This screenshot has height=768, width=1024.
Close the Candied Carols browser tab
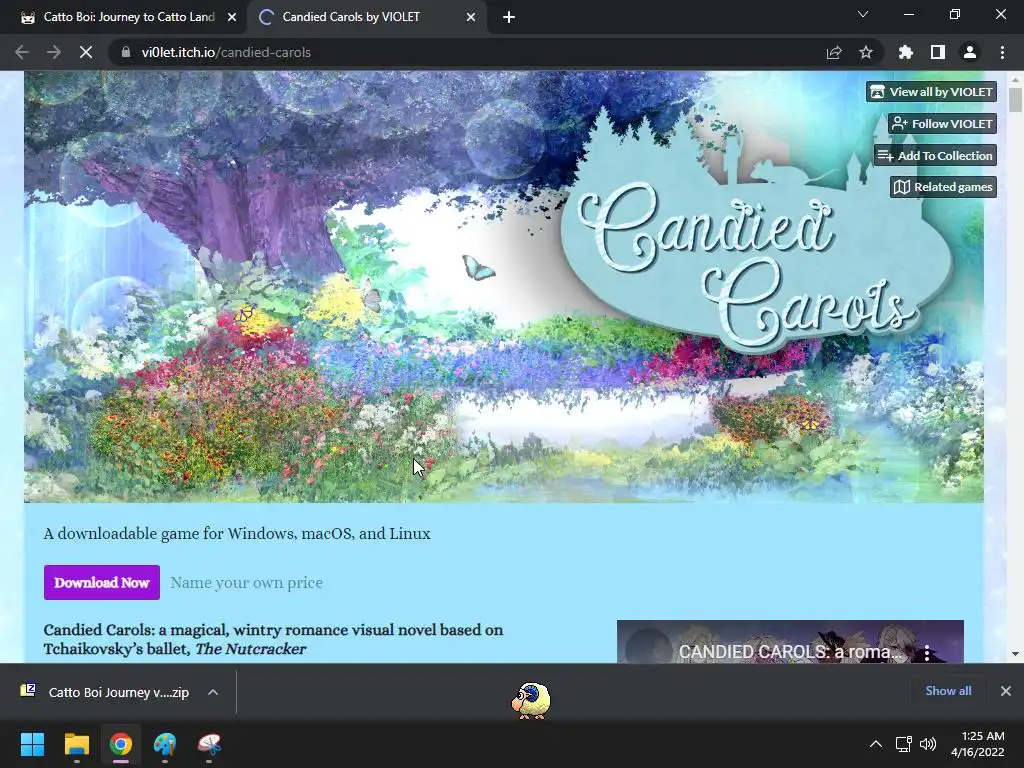click(x=471, y=18)
